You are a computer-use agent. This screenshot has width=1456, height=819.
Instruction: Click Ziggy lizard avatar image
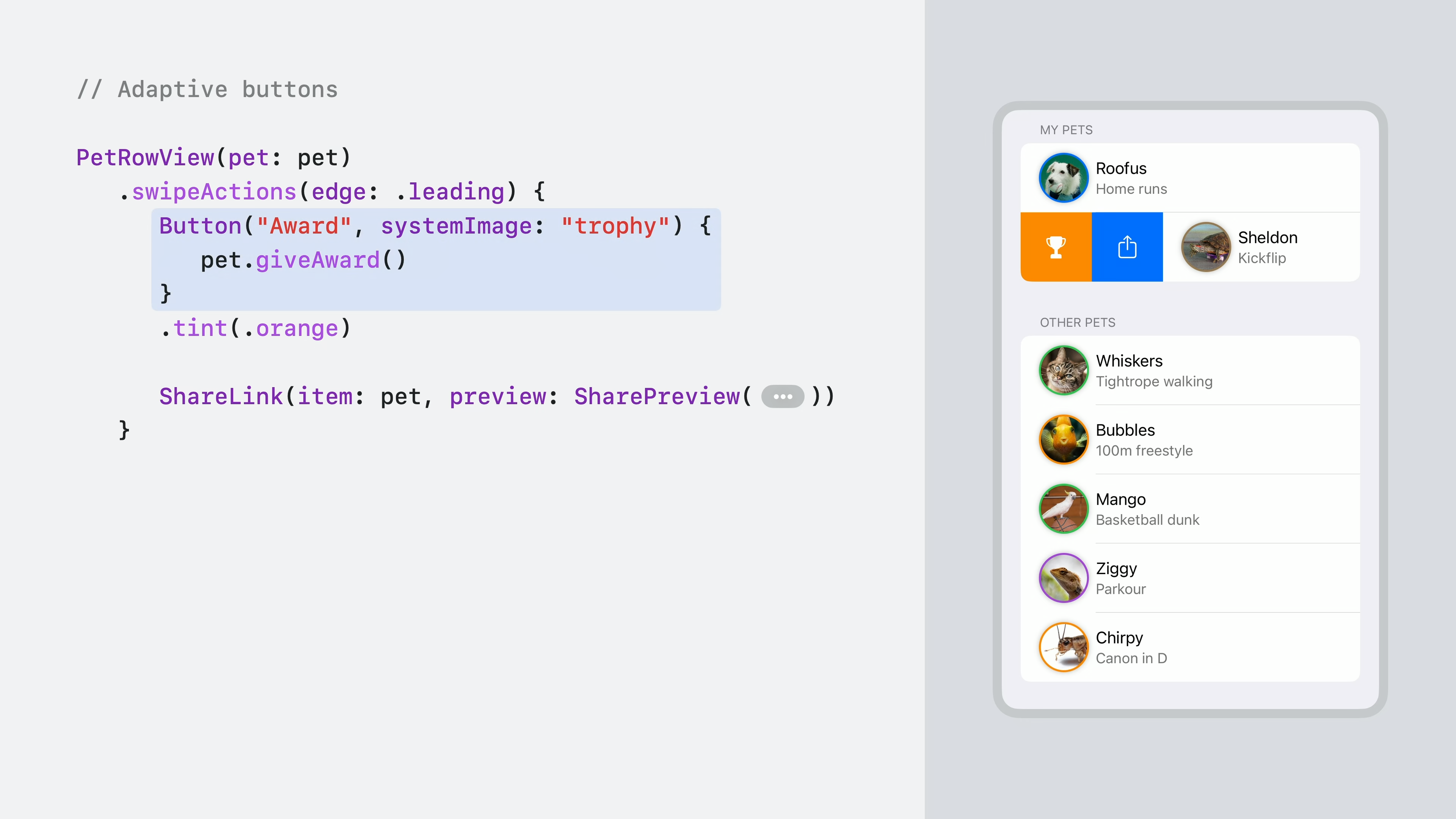[x=1063, y=577]
